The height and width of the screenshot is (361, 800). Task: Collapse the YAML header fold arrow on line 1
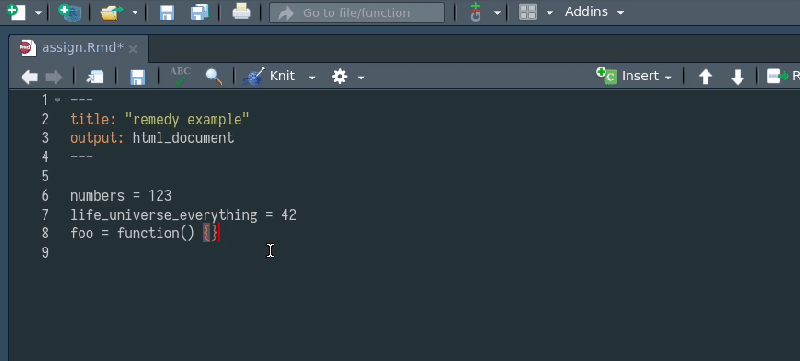point(58,100)
